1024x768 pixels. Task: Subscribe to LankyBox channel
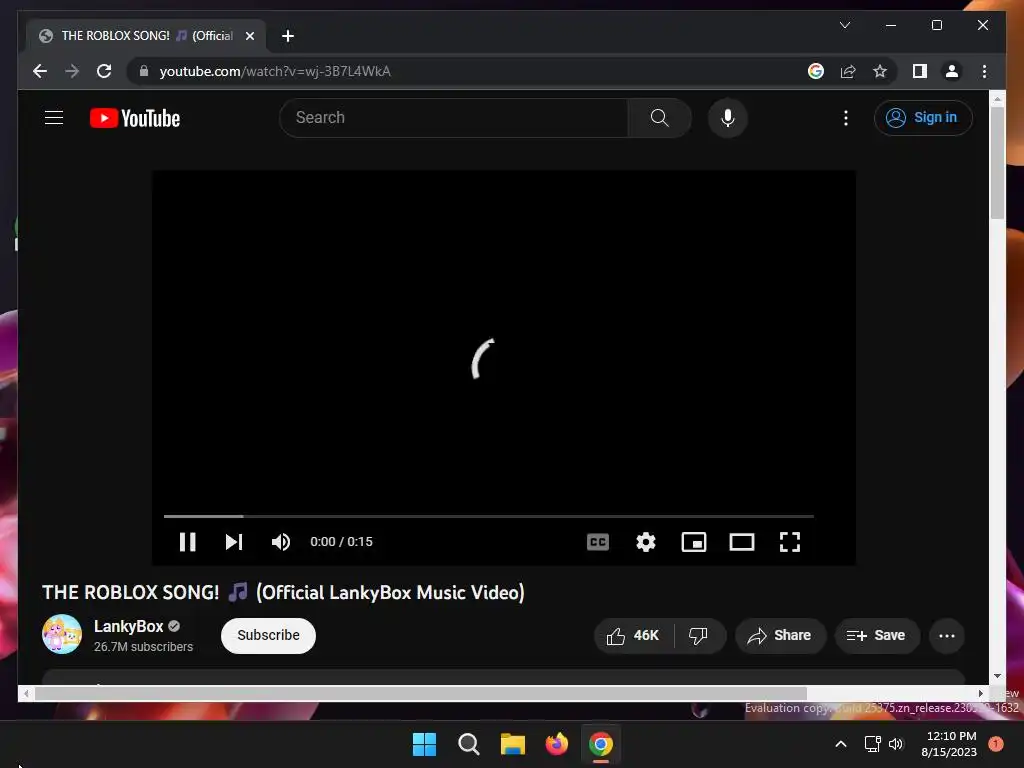tap(268, 635)
